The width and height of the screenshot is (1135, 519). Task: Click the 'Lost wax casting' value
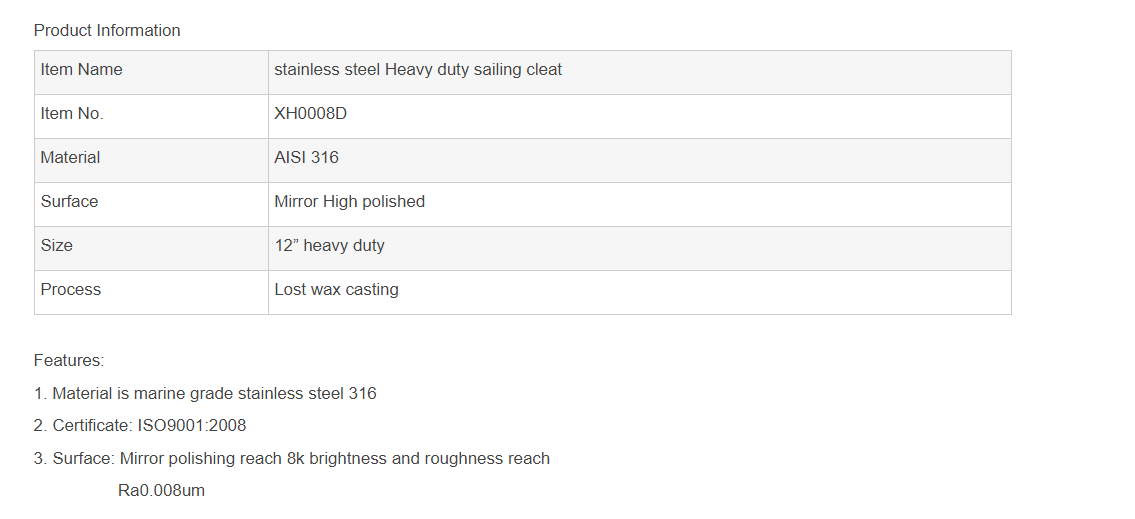[336, 290]
